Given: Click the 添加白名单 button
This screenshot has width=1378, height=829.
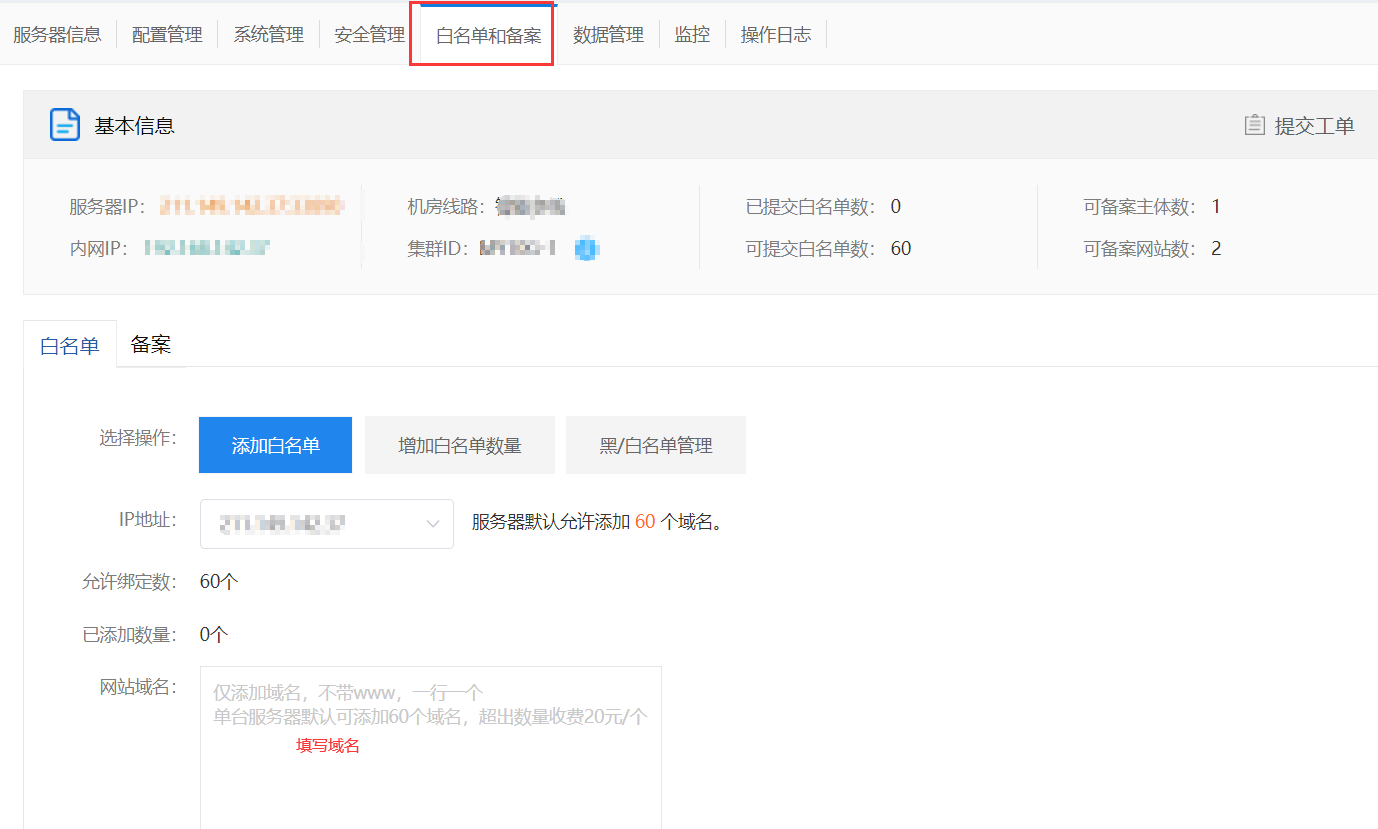Looking at the screenshot, I should (x=276, y=446).
